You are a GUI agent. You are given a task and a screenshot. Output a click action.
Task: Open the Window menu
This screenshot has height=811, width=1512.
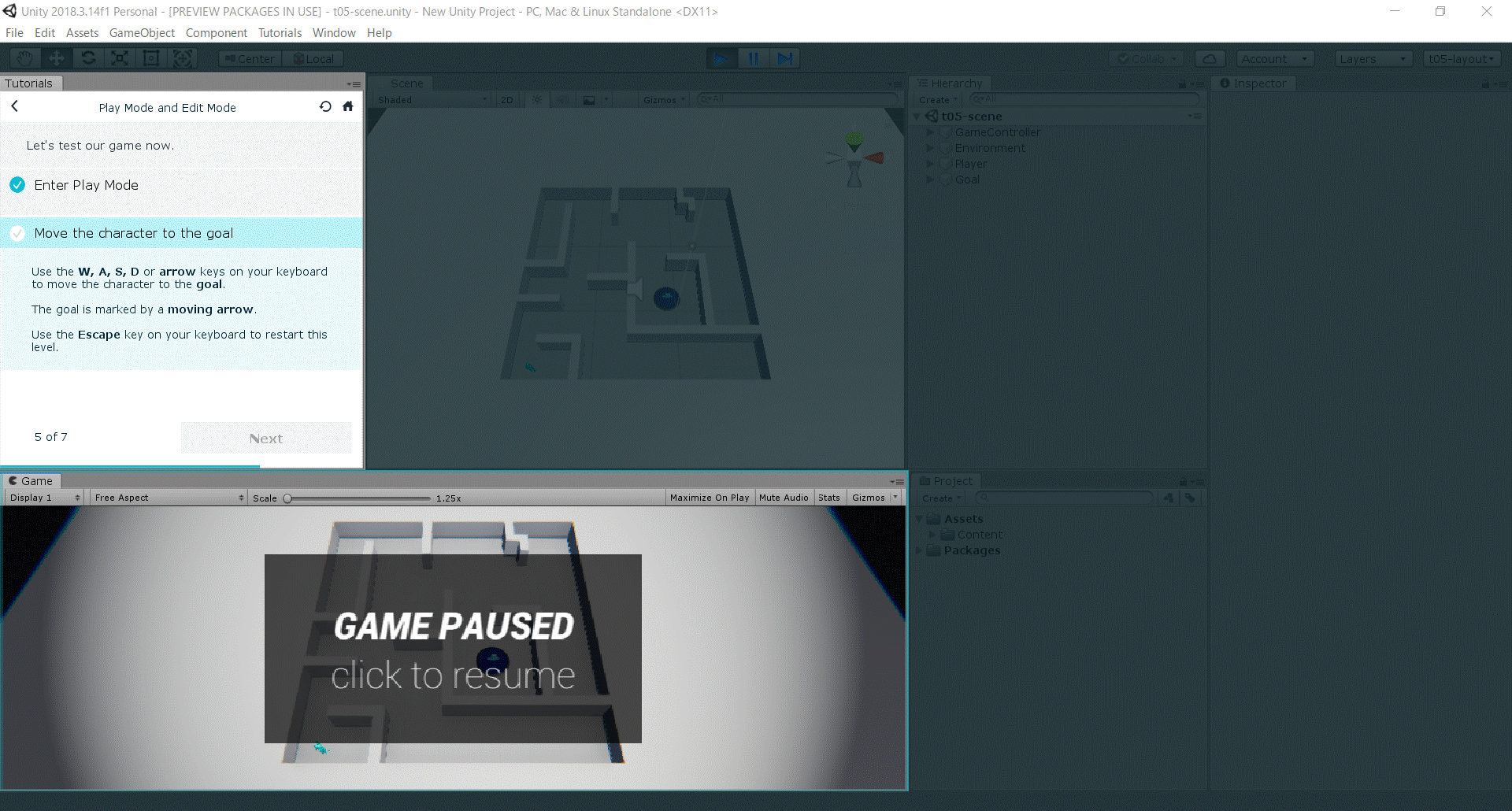(x=334, y=33)
